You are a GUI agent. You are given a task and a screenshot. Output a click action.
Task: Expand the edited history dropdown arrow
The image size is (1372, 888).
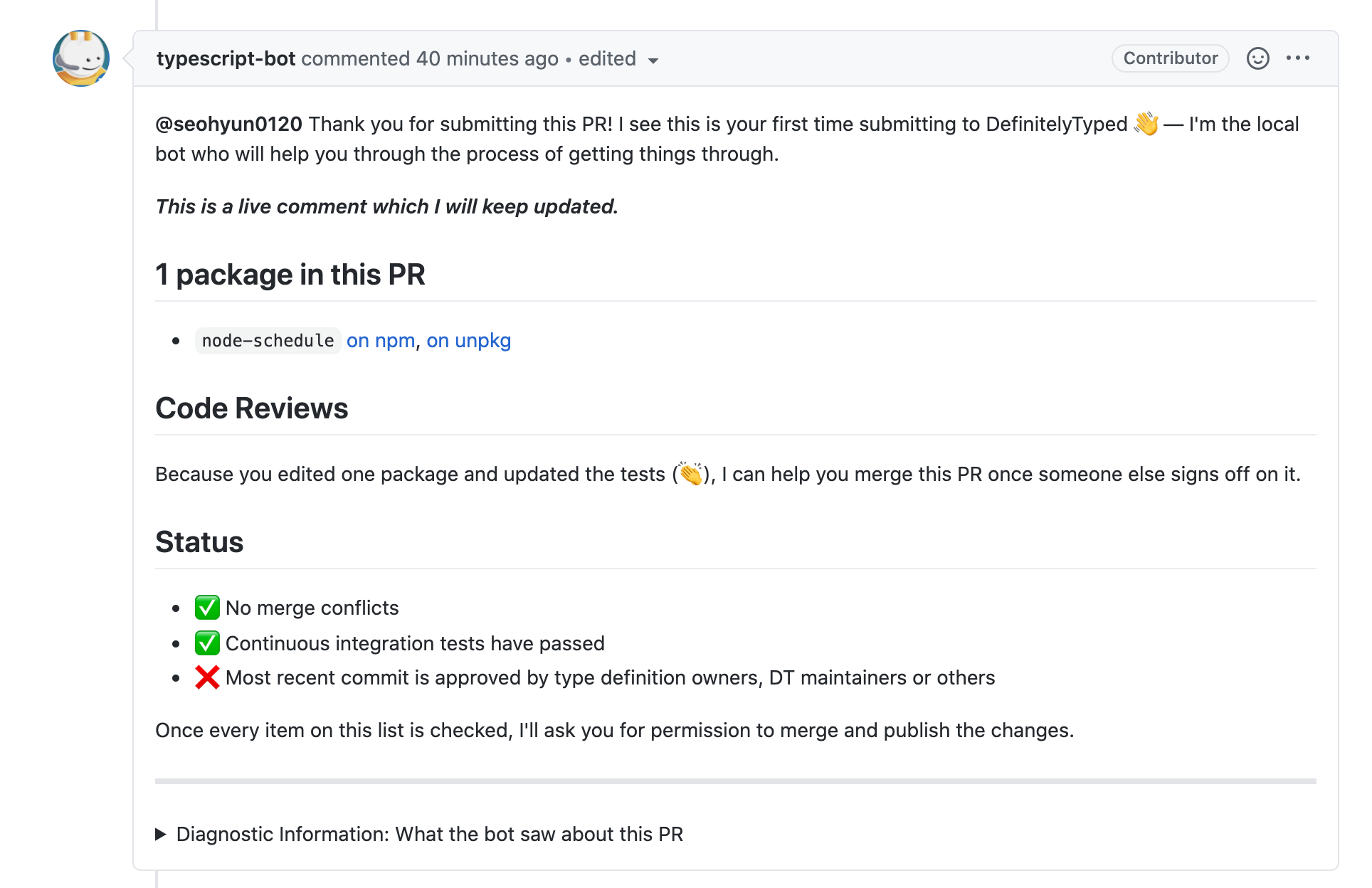click(653, 60)
